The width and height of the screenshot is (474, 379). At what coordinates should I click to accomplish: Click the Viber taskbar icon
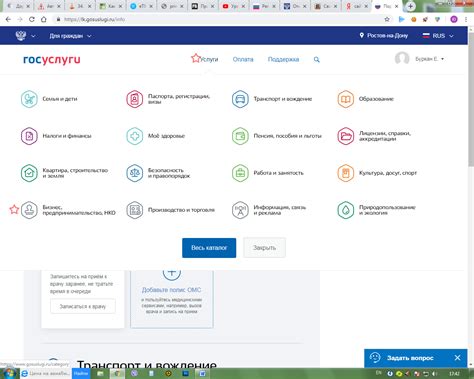(x=135, y=374)
